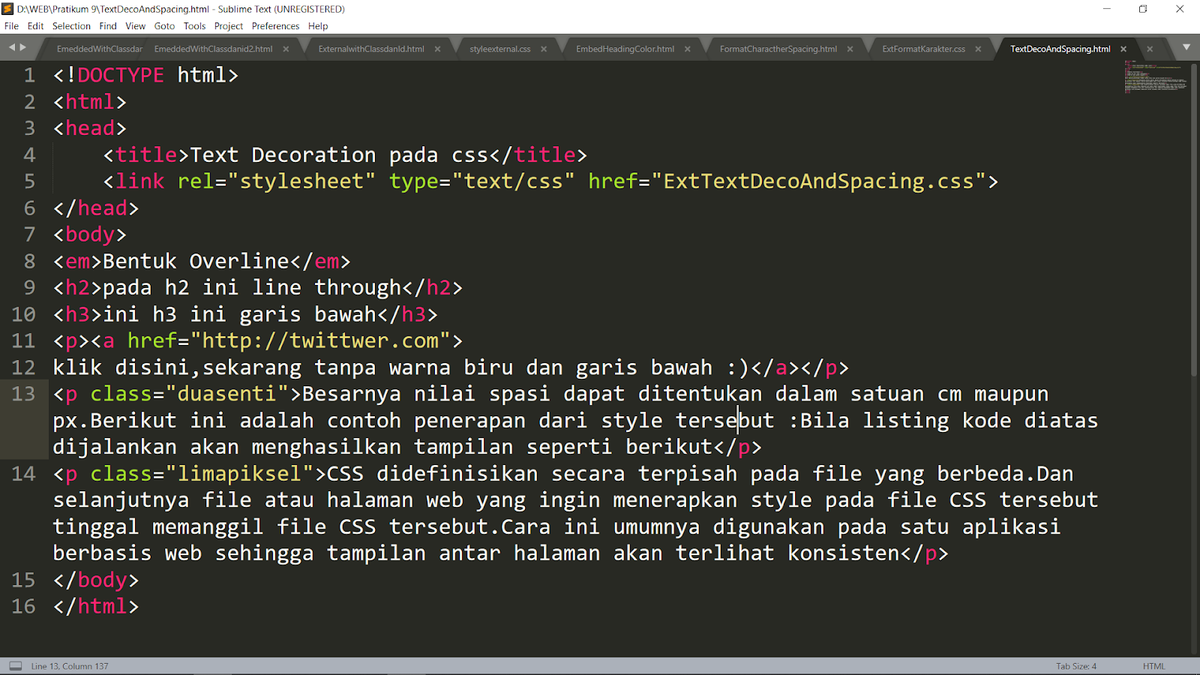Click "ini h3 ini garis bawah" text
Viewport: 1200px width, 675px height.
[240, 315]
